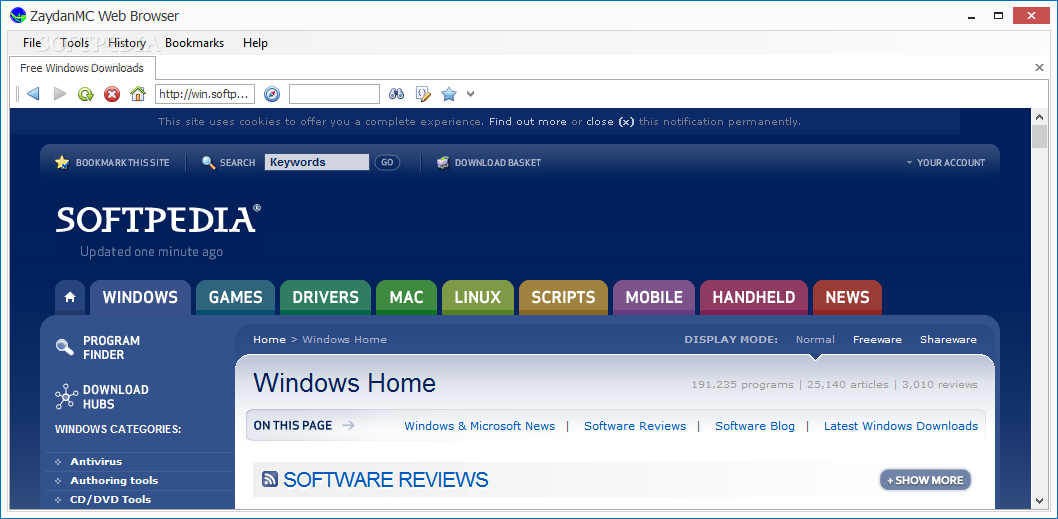
Task: Open the History menu
Action: [127, 43]
